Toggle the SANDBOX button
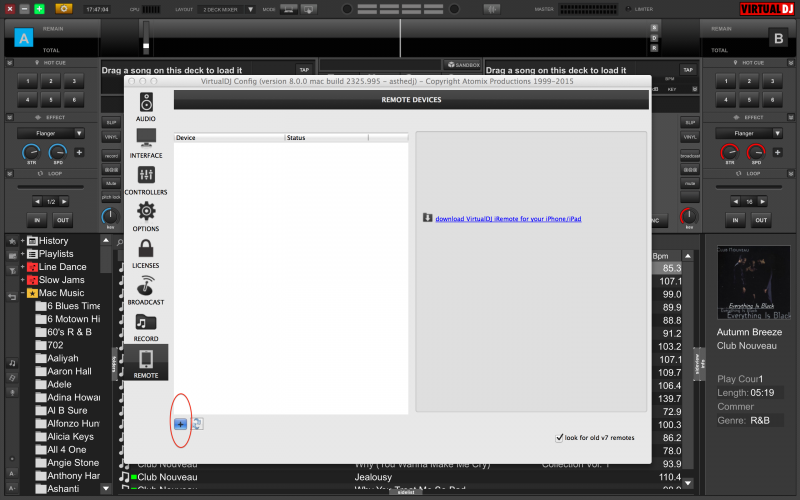 click(x=463, y=65)
